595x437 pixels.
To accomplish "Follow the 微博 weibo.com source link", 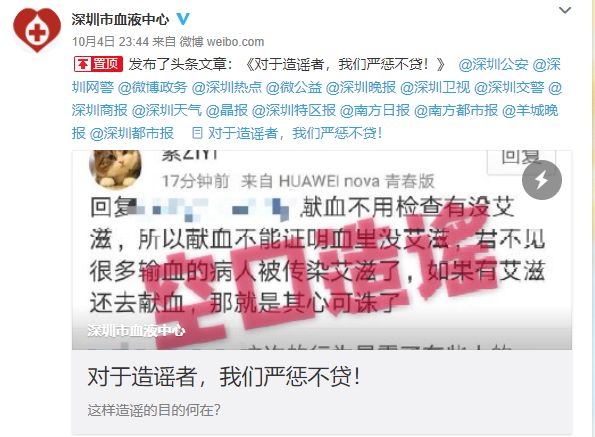I will (222, 41).
